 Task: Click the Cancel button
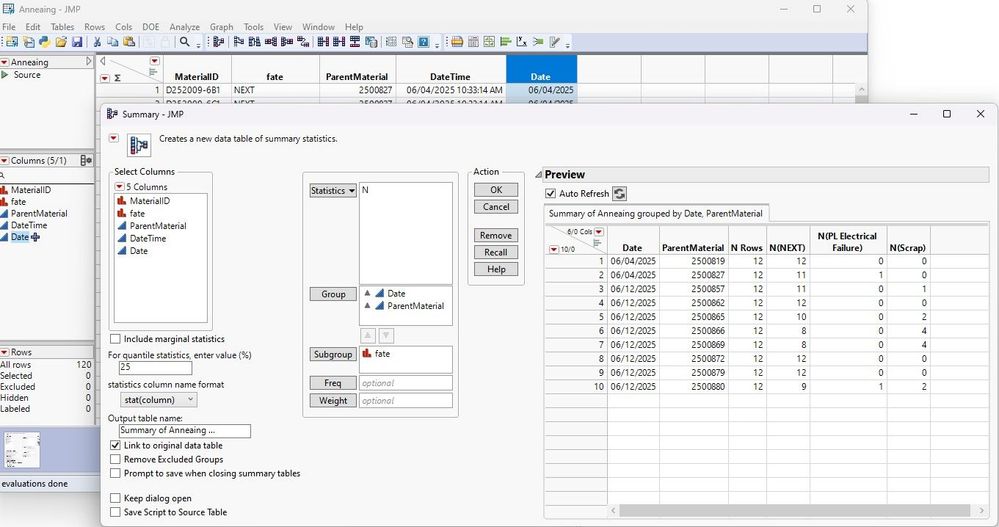pos(496,206)
